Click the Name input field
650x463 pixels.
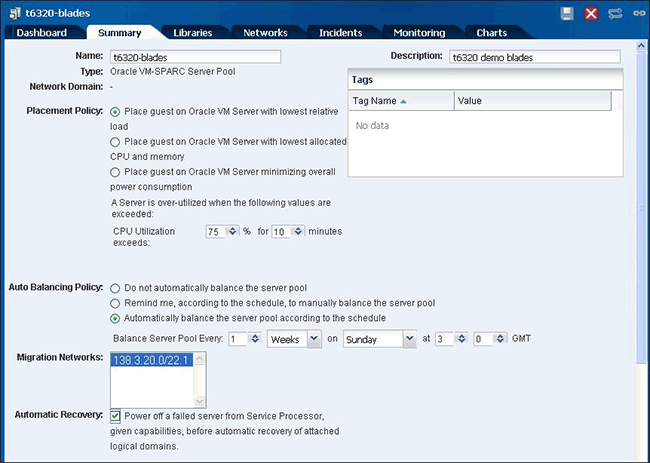point(196,57)
